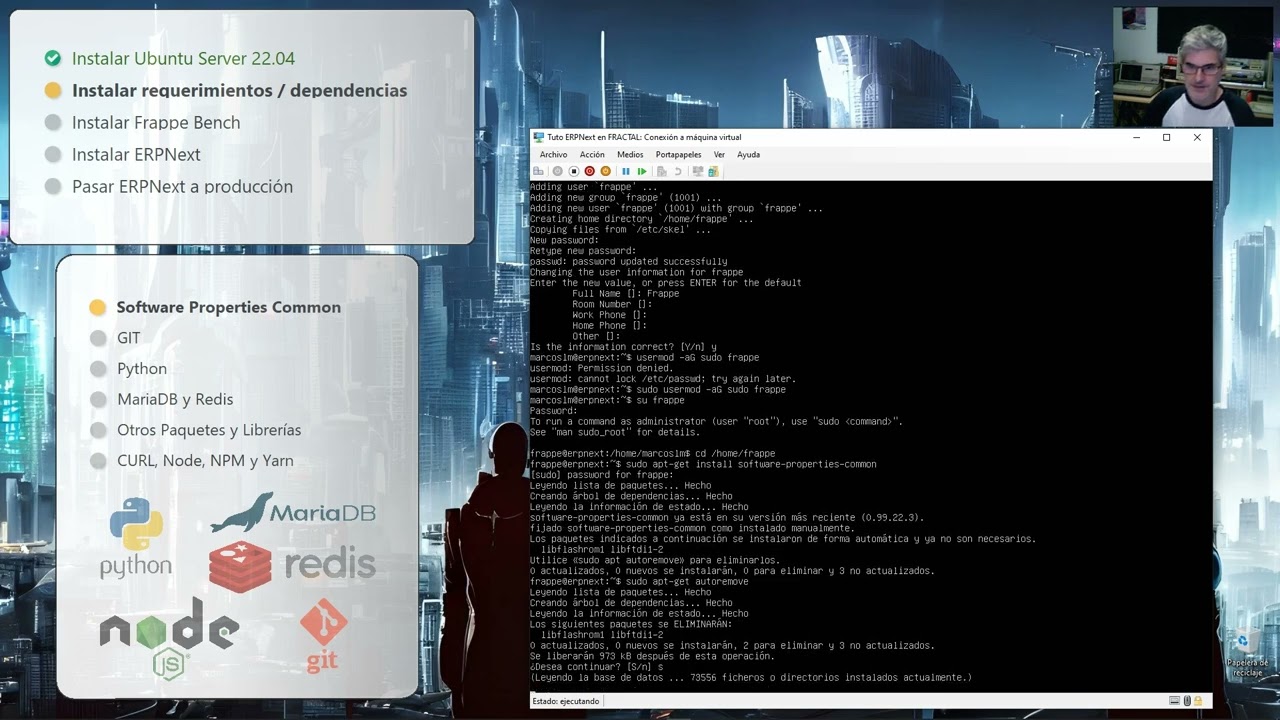
Task: Open the Acción menu
Action: pos(592,155)
